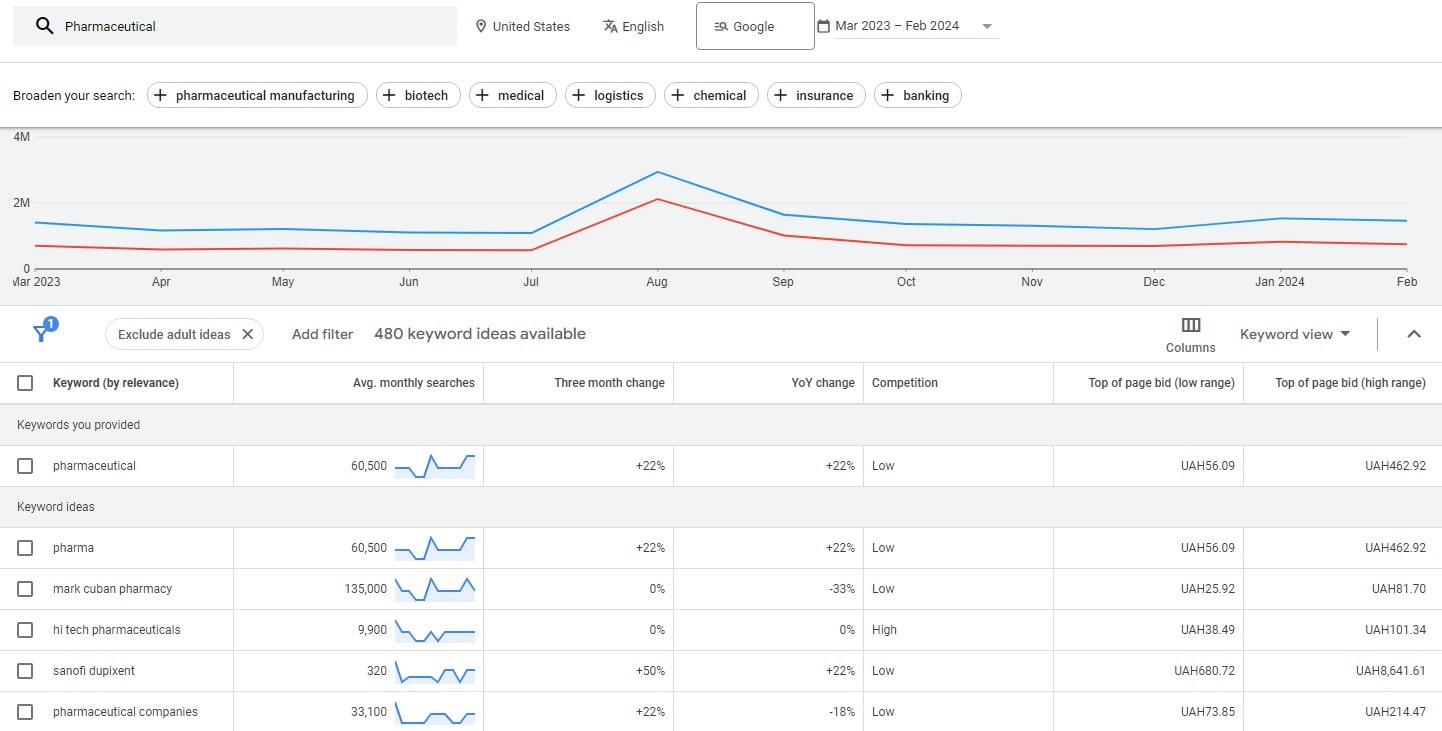Click the search magnifier icon
This screenshot has height=731, width=1442.
[x=44, y=26]
